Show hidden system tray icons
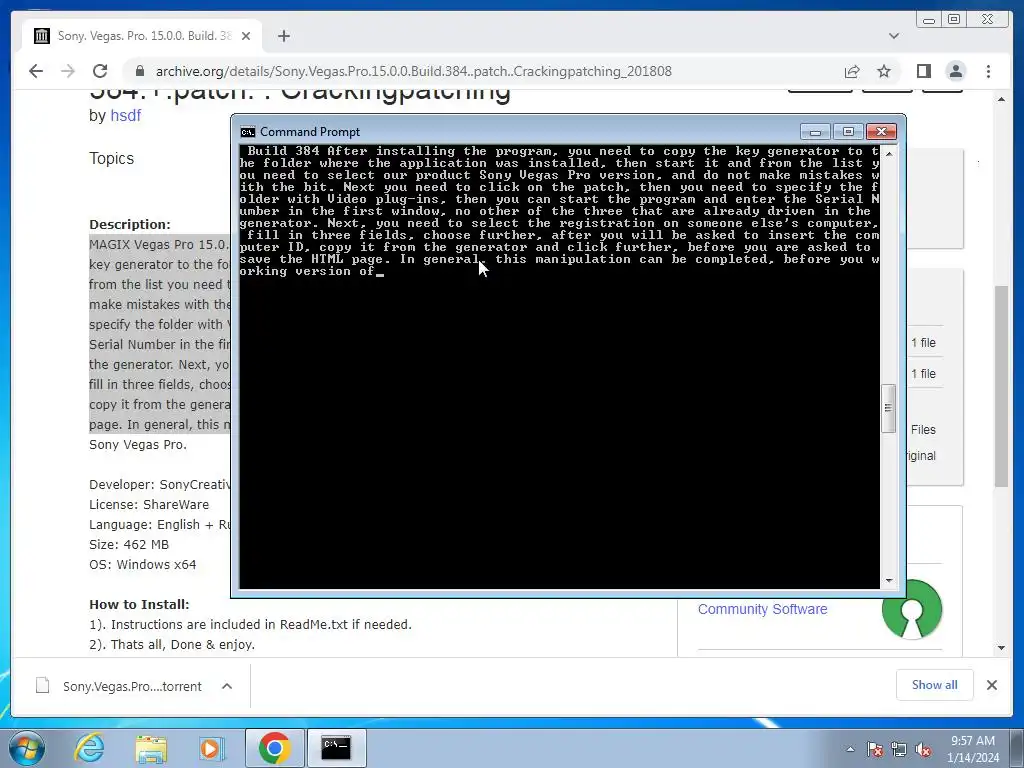This screenshot has width=1024, height=768. 850,749
